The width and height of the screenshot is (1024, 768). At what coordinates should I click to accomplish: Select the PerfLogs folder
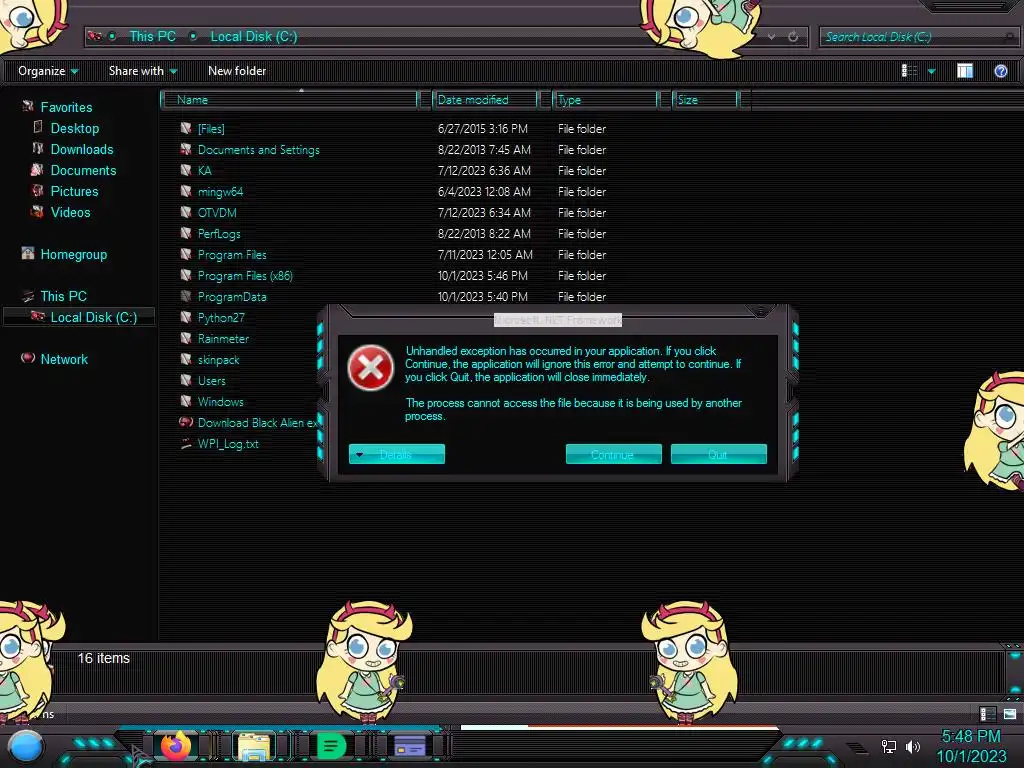tap(219, 233)
